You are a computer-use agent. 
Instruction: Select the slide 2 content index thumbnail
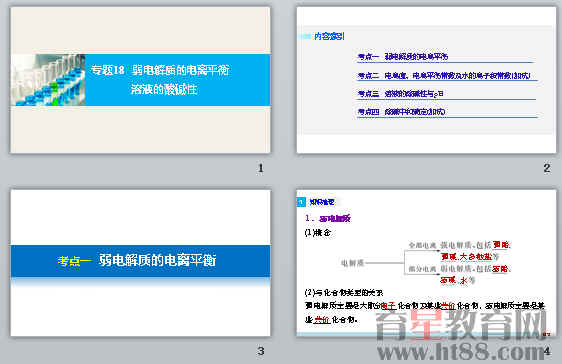427,80
